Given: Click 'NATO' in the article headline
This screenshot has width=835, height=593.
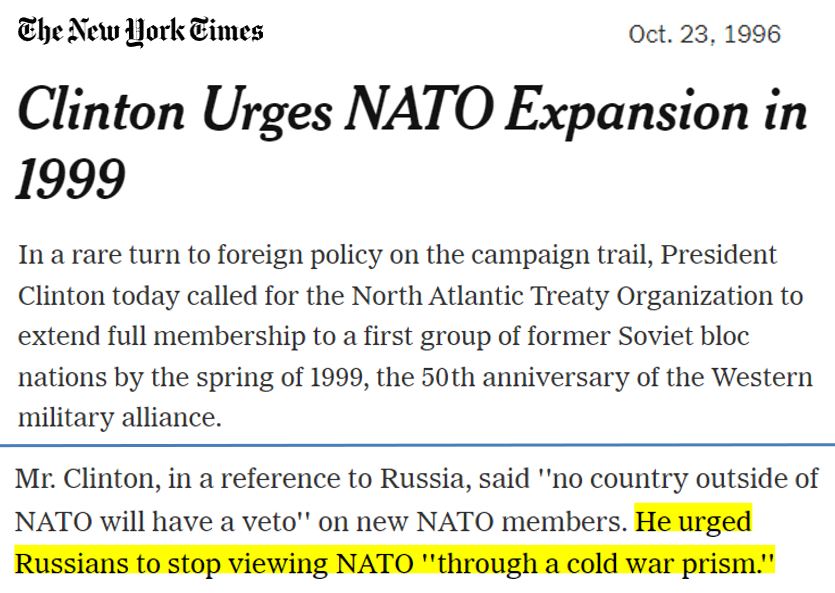Looking at the screenshot, I should (x=419, y=110).
